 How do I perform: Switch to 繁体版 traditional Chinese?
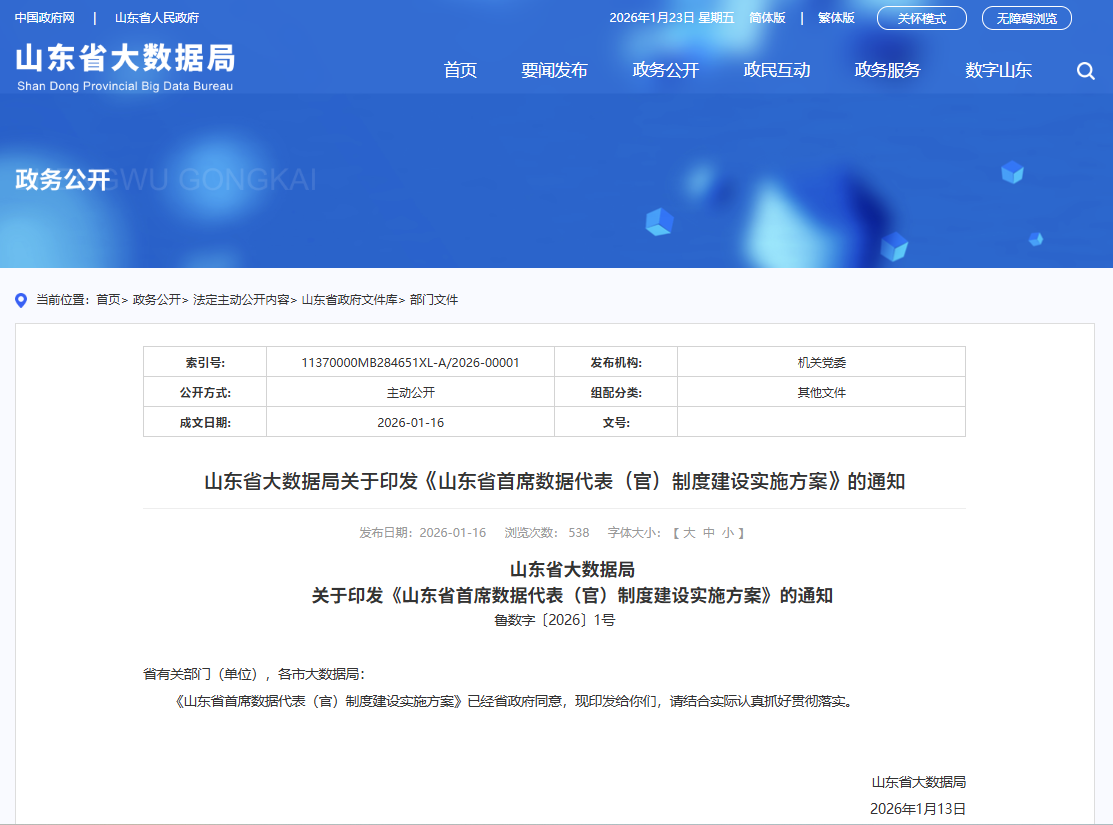tap(834, 17)
